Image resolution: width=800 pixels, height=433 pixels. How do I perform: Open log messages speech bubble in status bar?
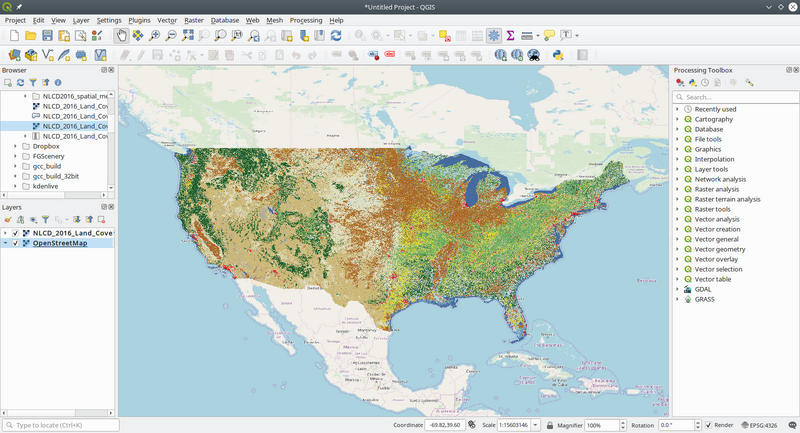pos(792,425)
